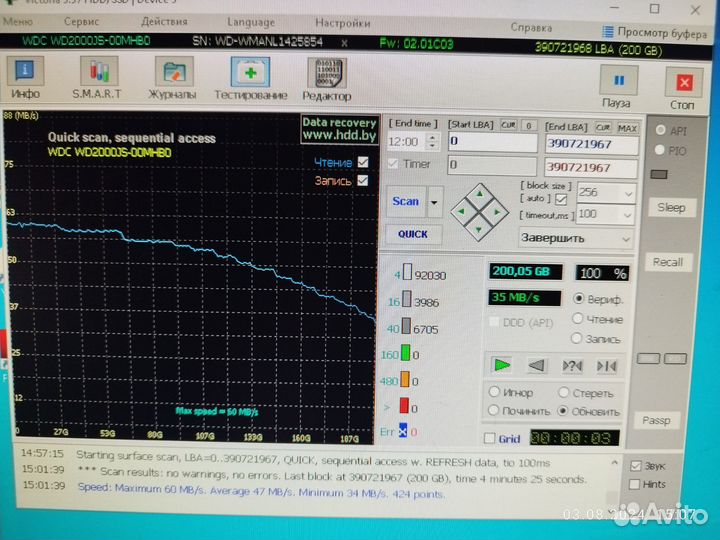Viewport: 720px width, 540px height.
Task: Toggle the Чтение read graph checkbox
Action: (363, 162)
